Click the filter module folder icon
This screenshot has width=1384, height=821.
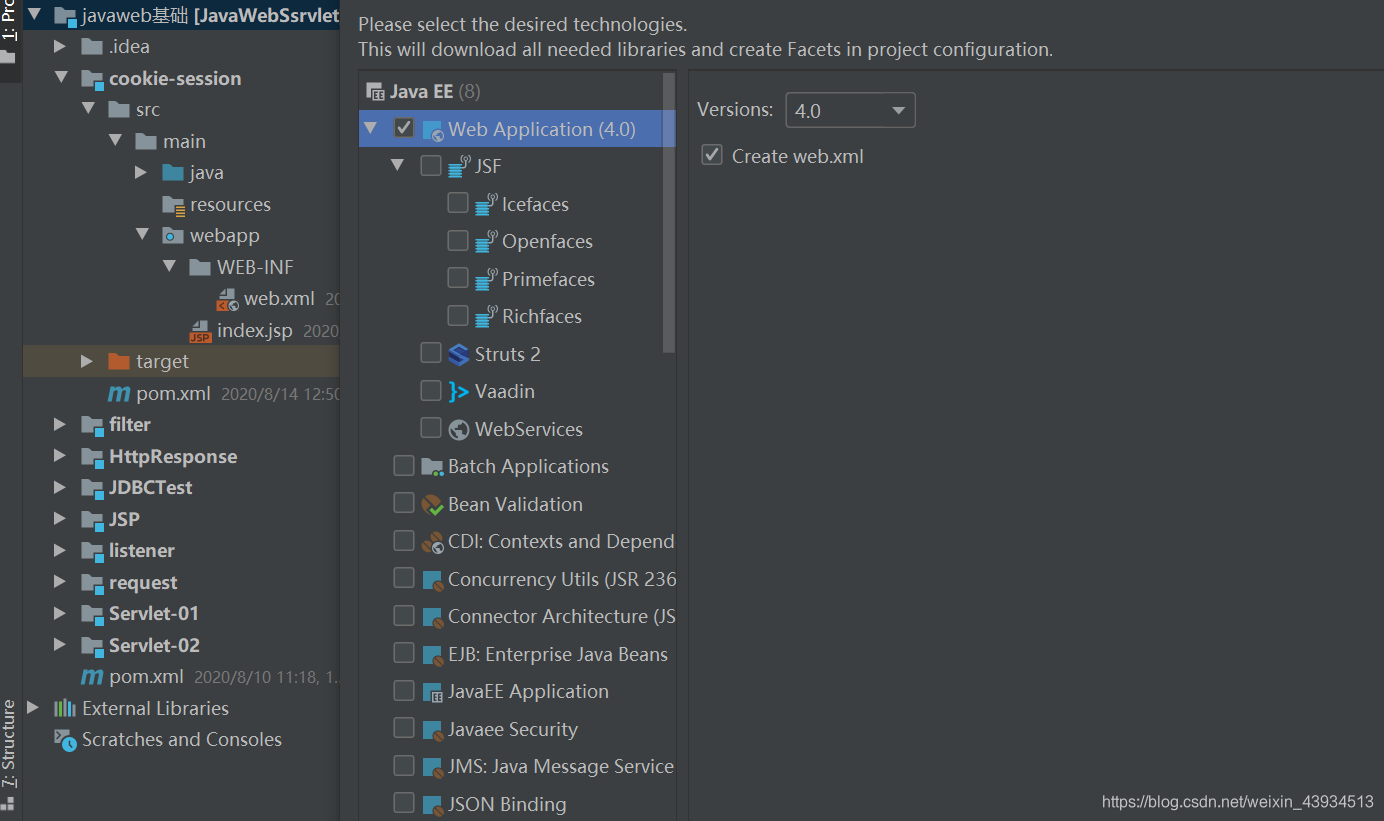click(92, 425)
